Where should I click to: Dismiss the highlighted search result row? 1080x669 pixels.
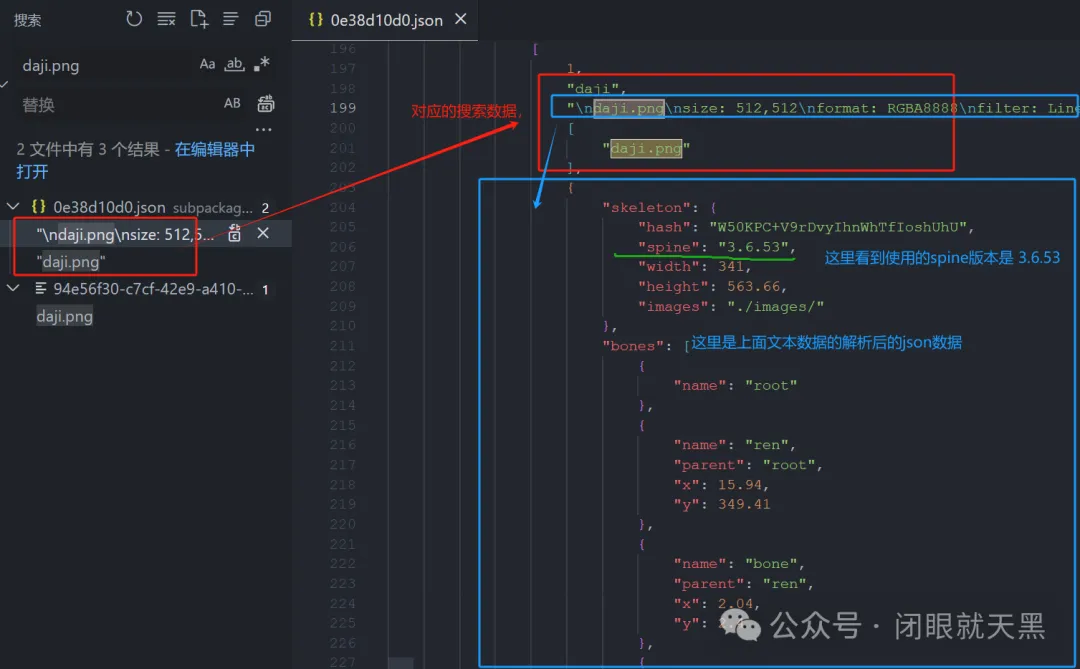pos(263,234)
